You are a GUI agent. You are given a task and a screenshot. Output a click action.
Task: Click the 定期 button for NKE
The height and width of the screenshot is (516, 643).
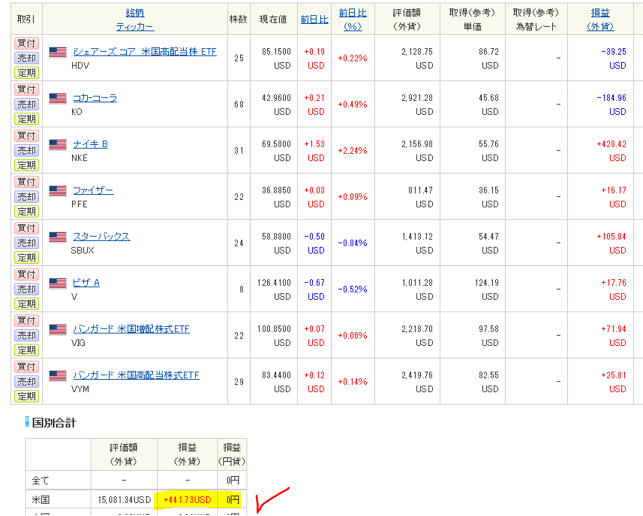coord(27,165)
